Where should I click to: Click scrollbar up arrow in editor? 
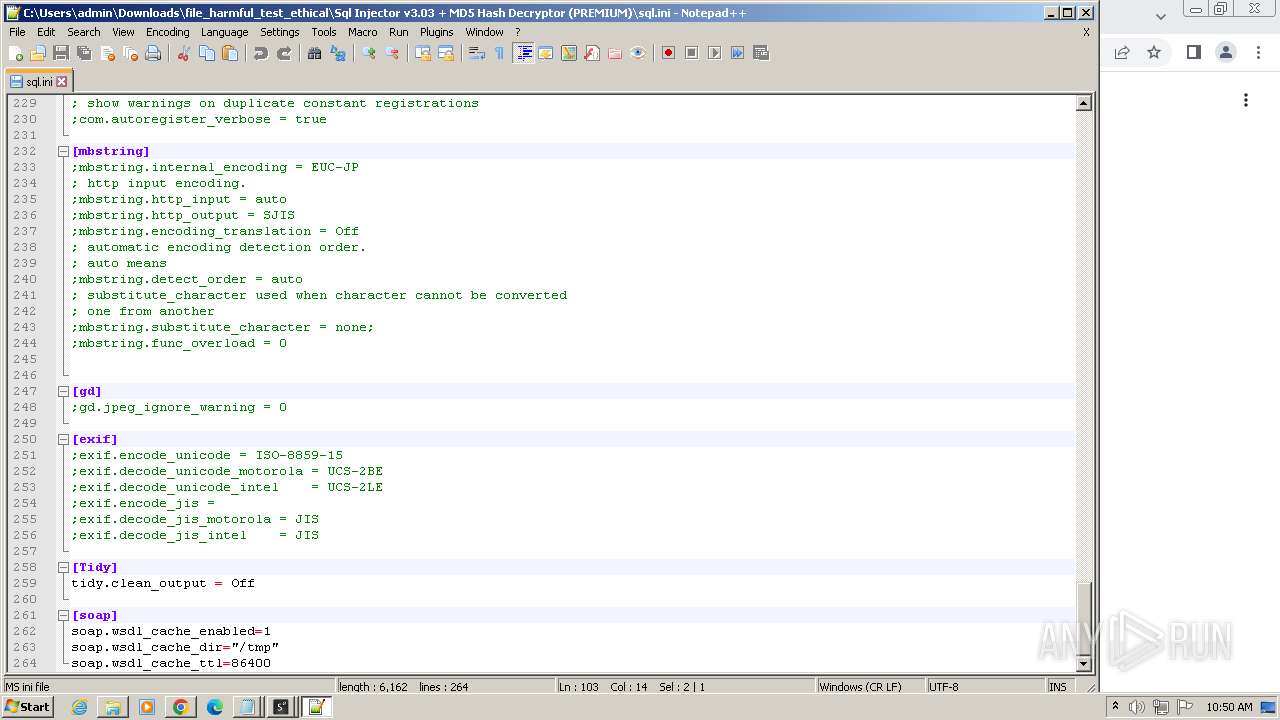[x=1083, y=103]
